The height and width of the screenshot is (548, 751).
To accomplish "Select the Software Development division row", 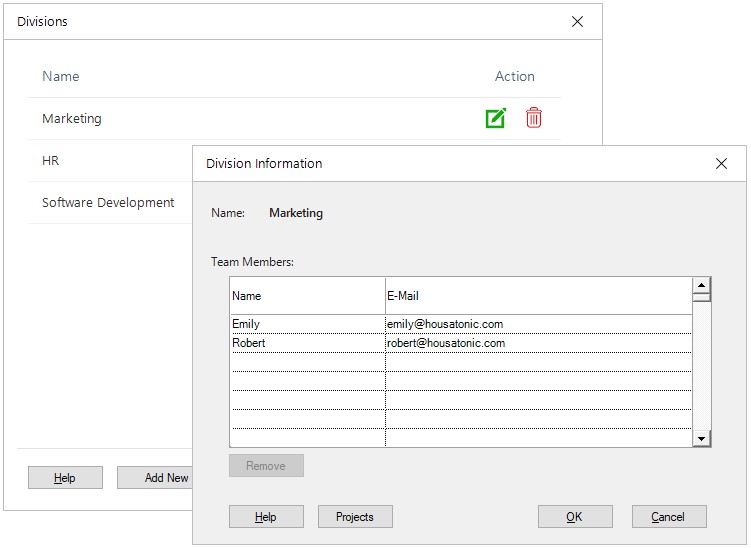I will click(x=110, y=203).
